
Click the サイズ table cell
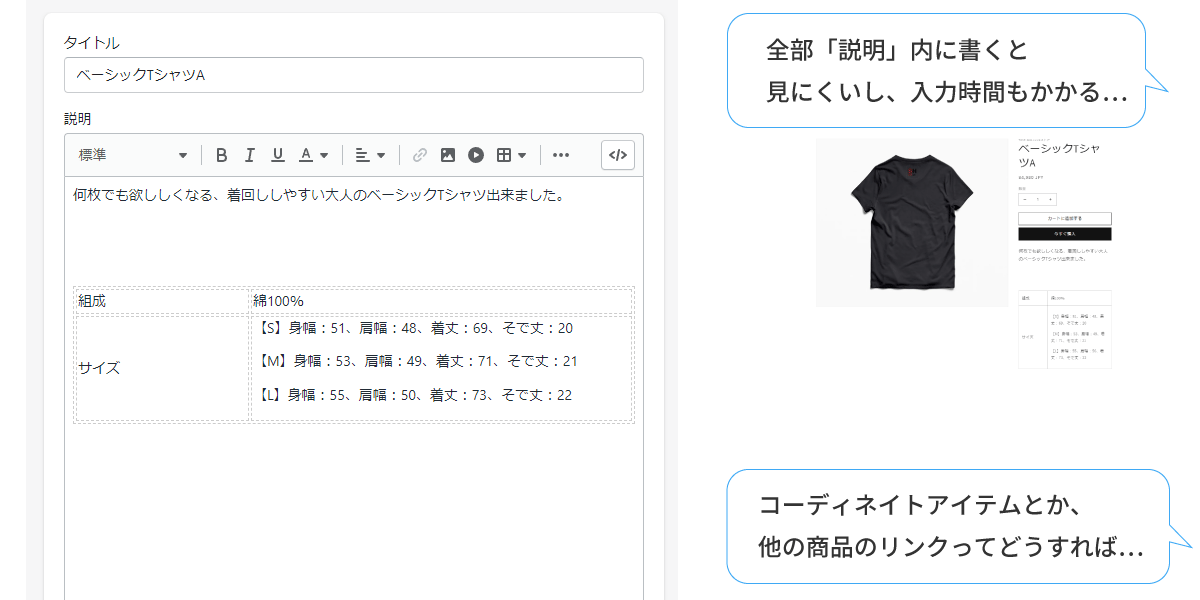pos(162,368)
